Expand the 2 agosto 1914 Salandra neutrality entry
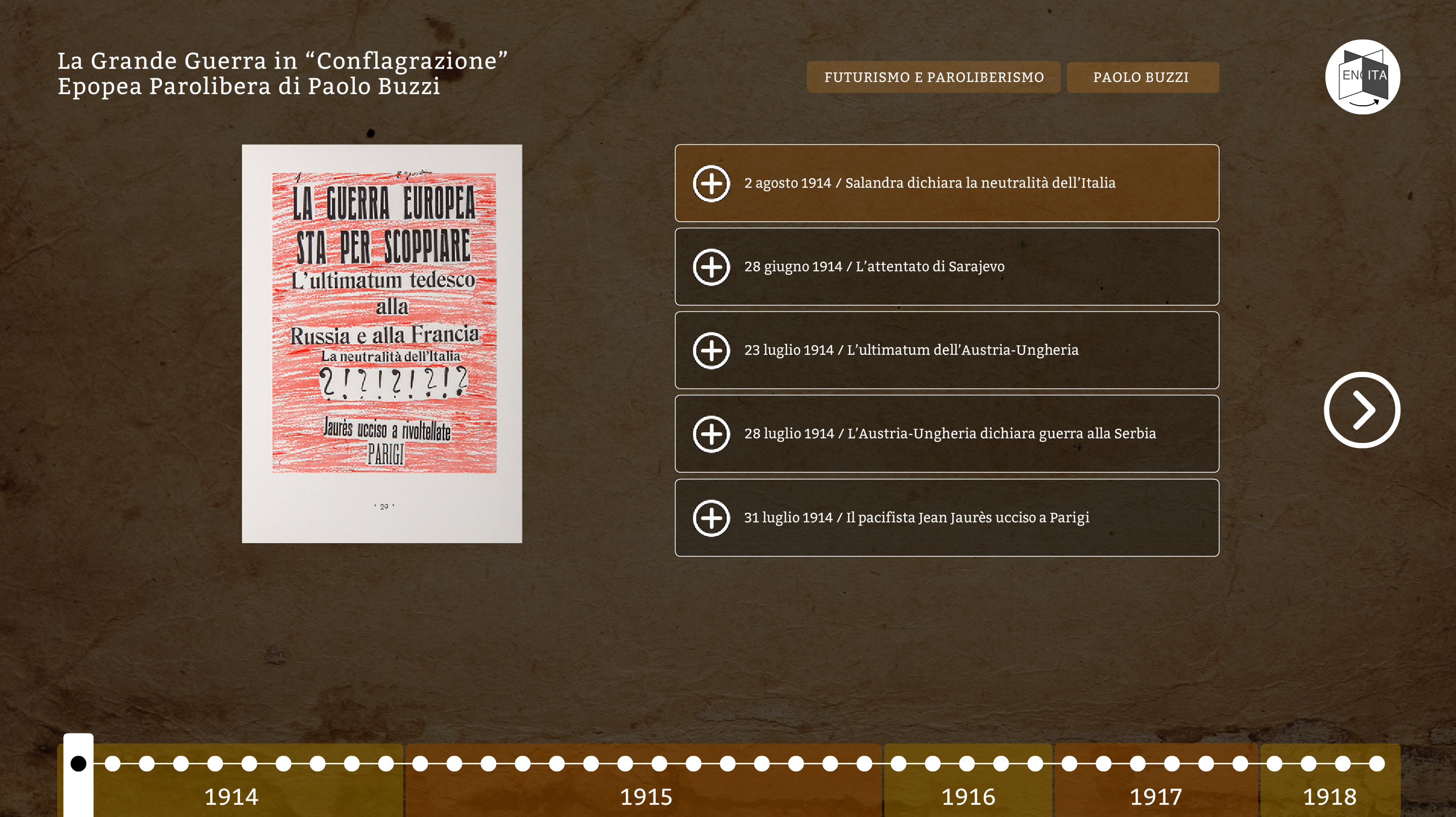 [947, 183]
